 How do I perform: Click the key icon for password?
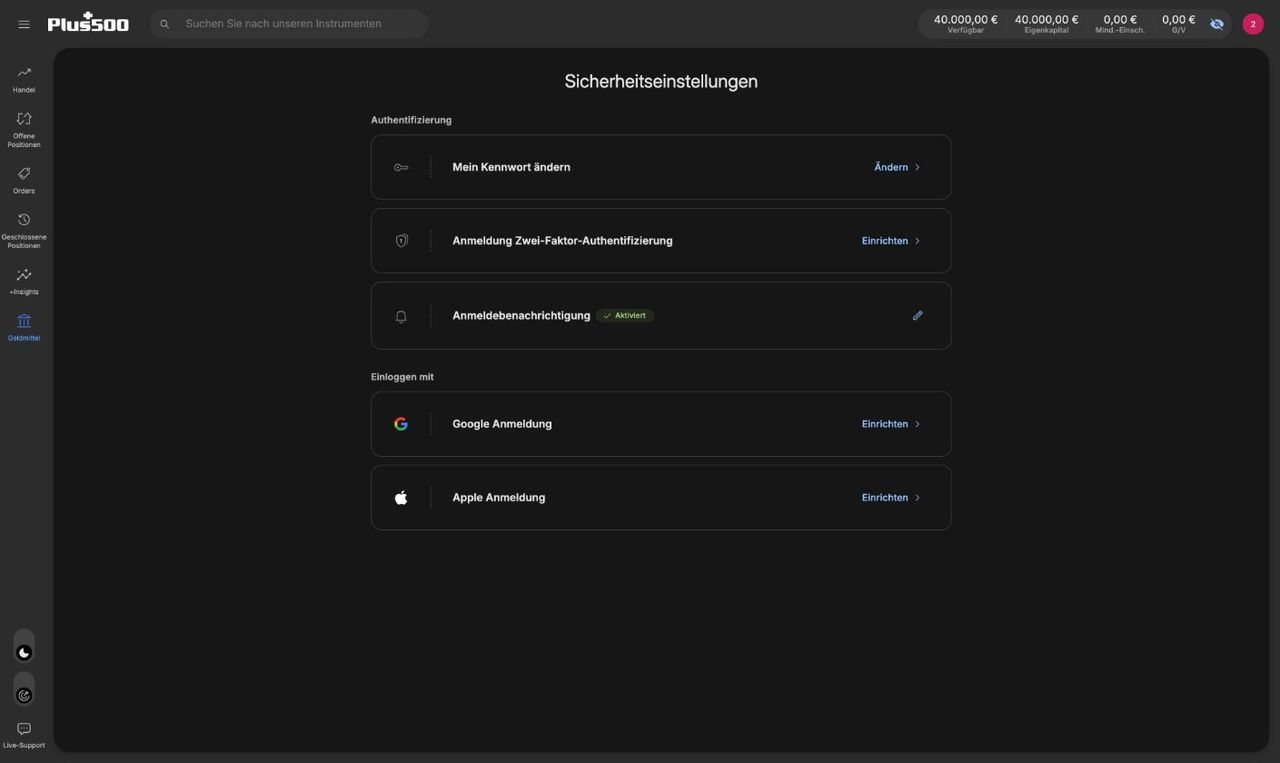[401, 167]
